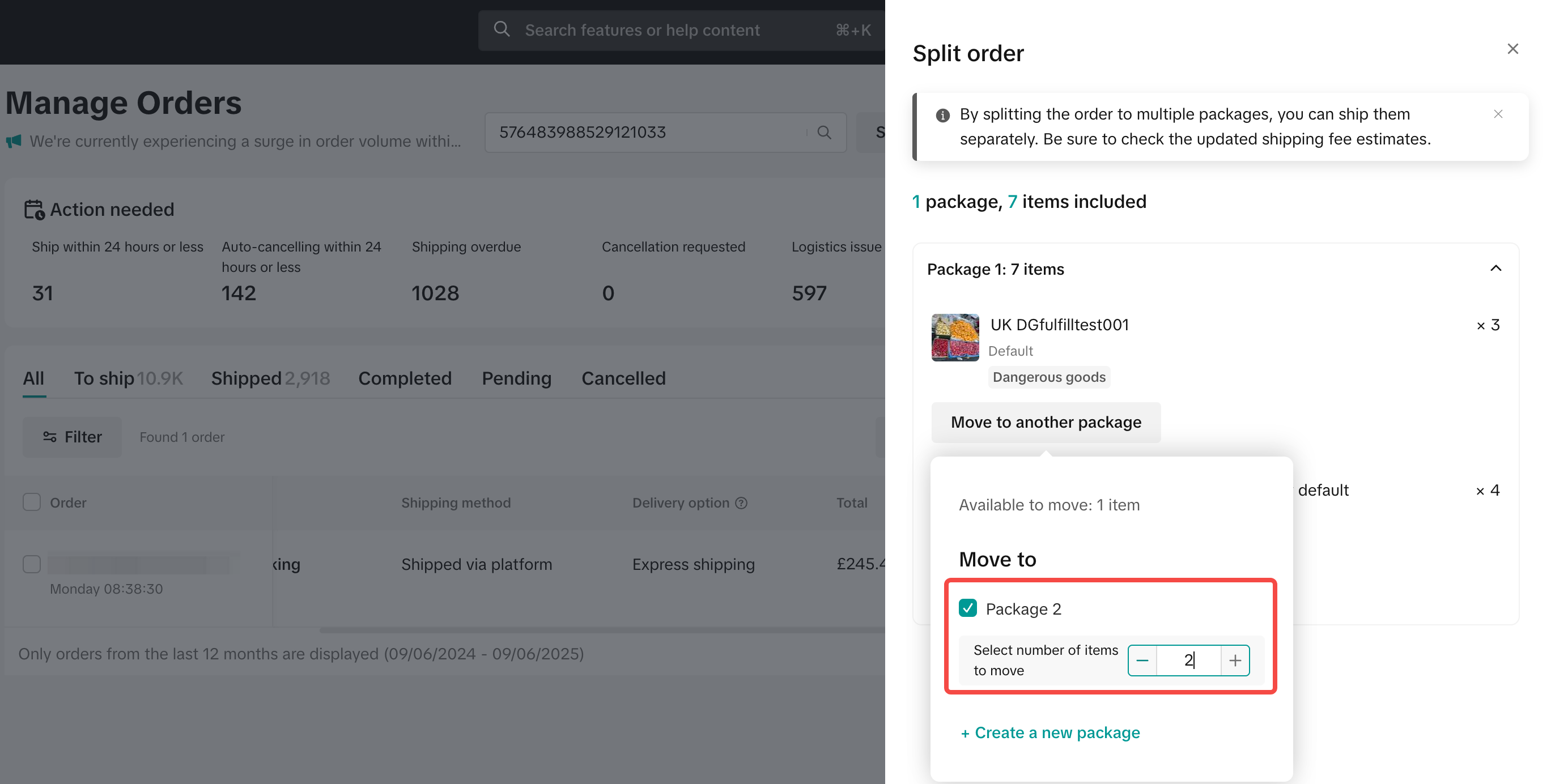1555x784 pixels.
Task: Click the search icon in top help bar
Action: 502,29
